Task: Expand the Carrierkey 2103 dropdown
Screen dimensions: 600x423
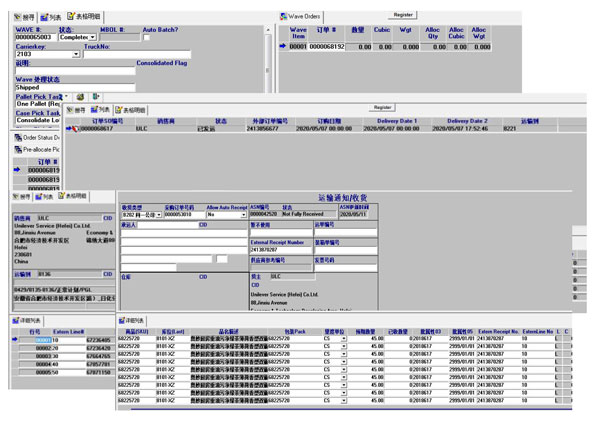Action: coord(78,54)
